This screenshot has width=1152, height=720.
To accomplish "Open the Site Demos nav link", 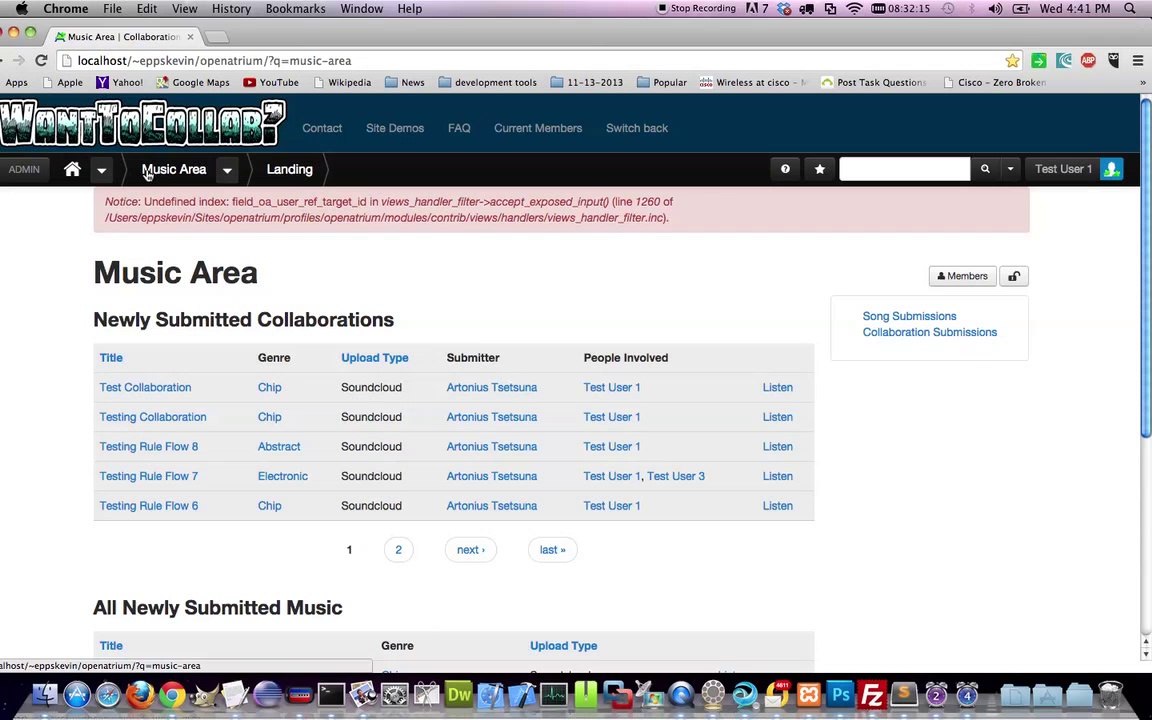I will click(395, 128).
